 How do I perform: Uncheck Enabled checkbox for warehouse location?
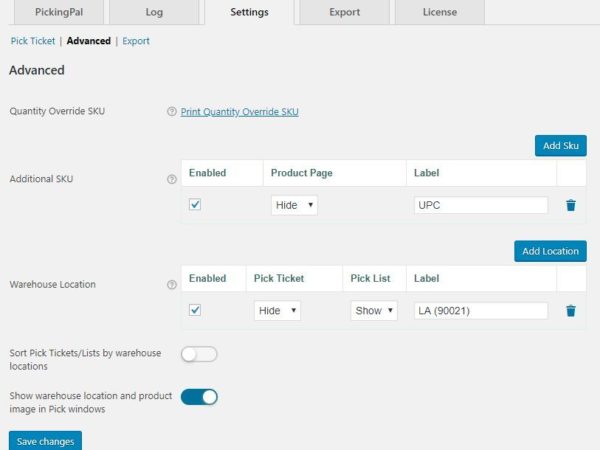coord(195,310)
